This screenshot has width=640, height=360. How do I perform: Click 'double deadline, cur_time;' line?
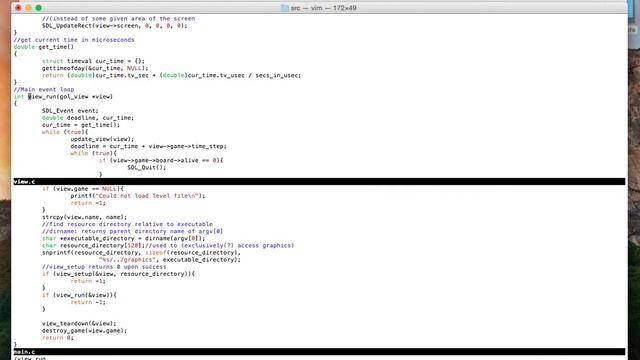click(x=88, y=118)
